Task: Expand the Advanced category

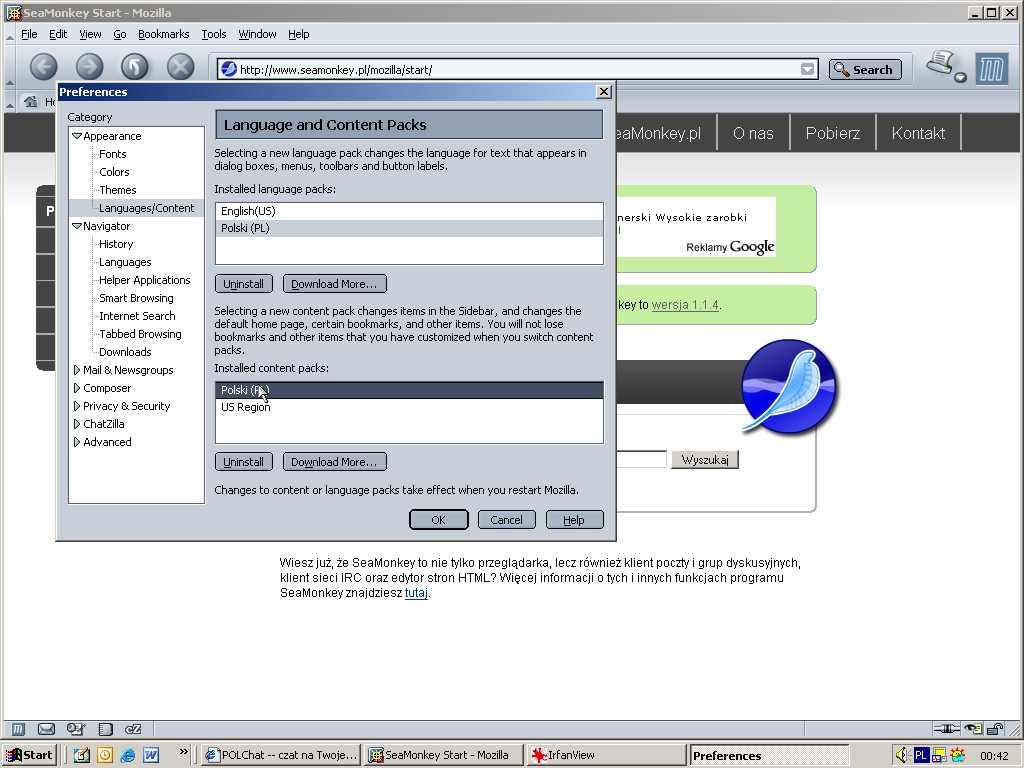Action: tap(77, 441)
